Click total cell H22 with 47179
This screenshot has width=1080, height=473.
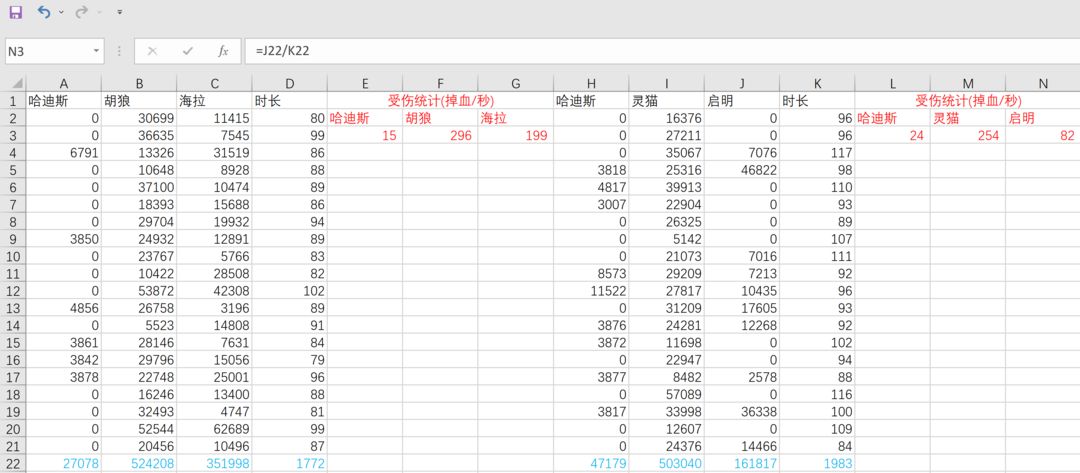(x=591, y=463)
